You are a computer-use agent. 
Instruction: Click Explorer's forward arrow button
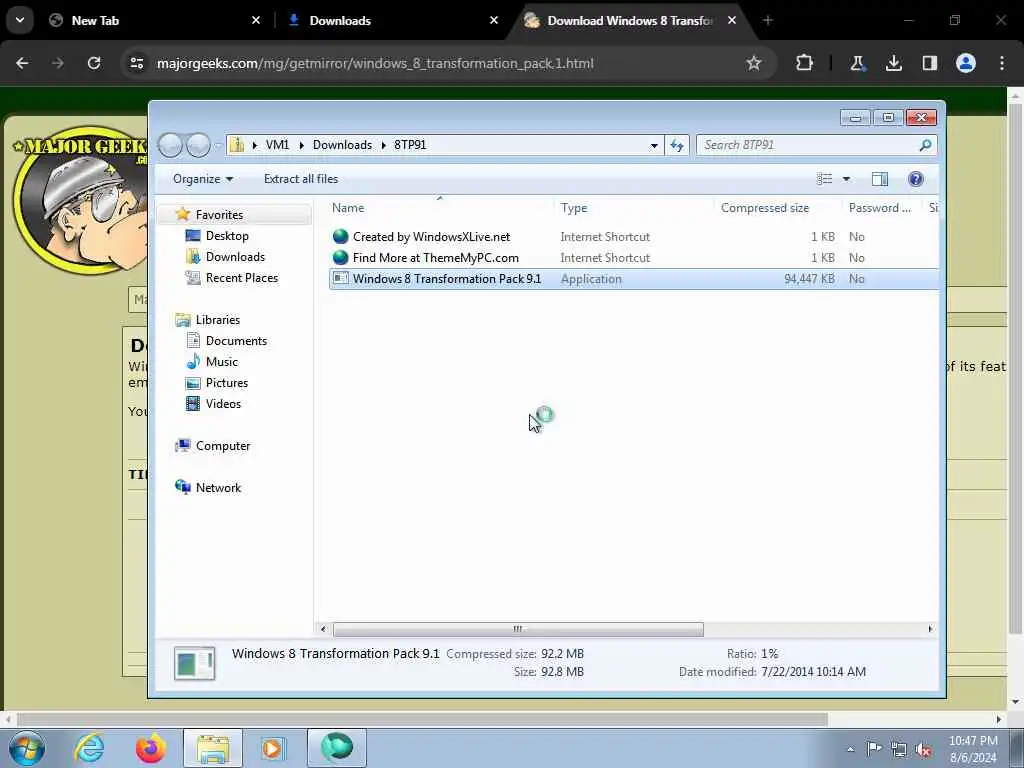tap(198, 145)
